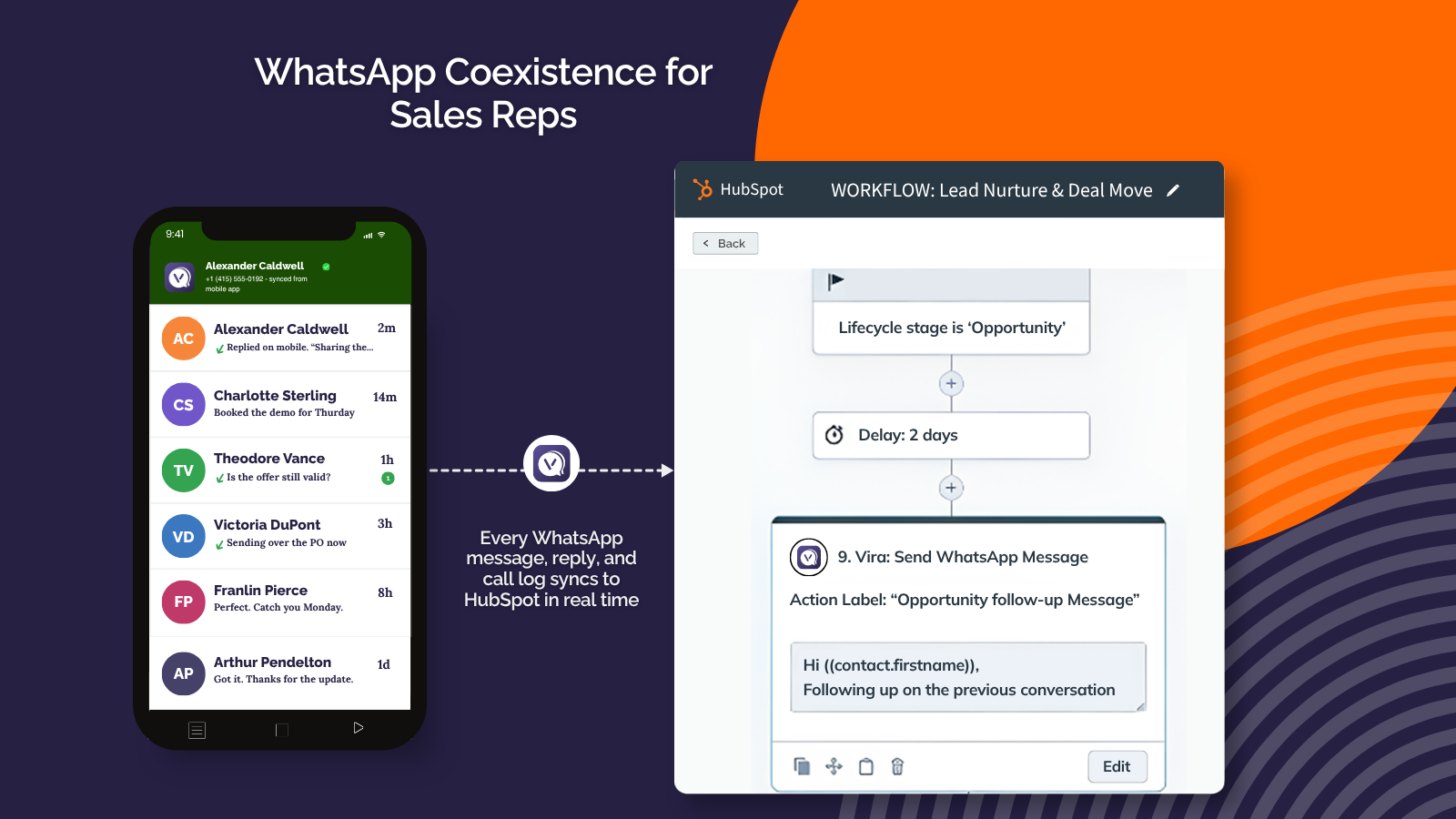The image size is (1456, 819).
Task: Open Victoria DuPont conversation
Action: coord(280,536)
